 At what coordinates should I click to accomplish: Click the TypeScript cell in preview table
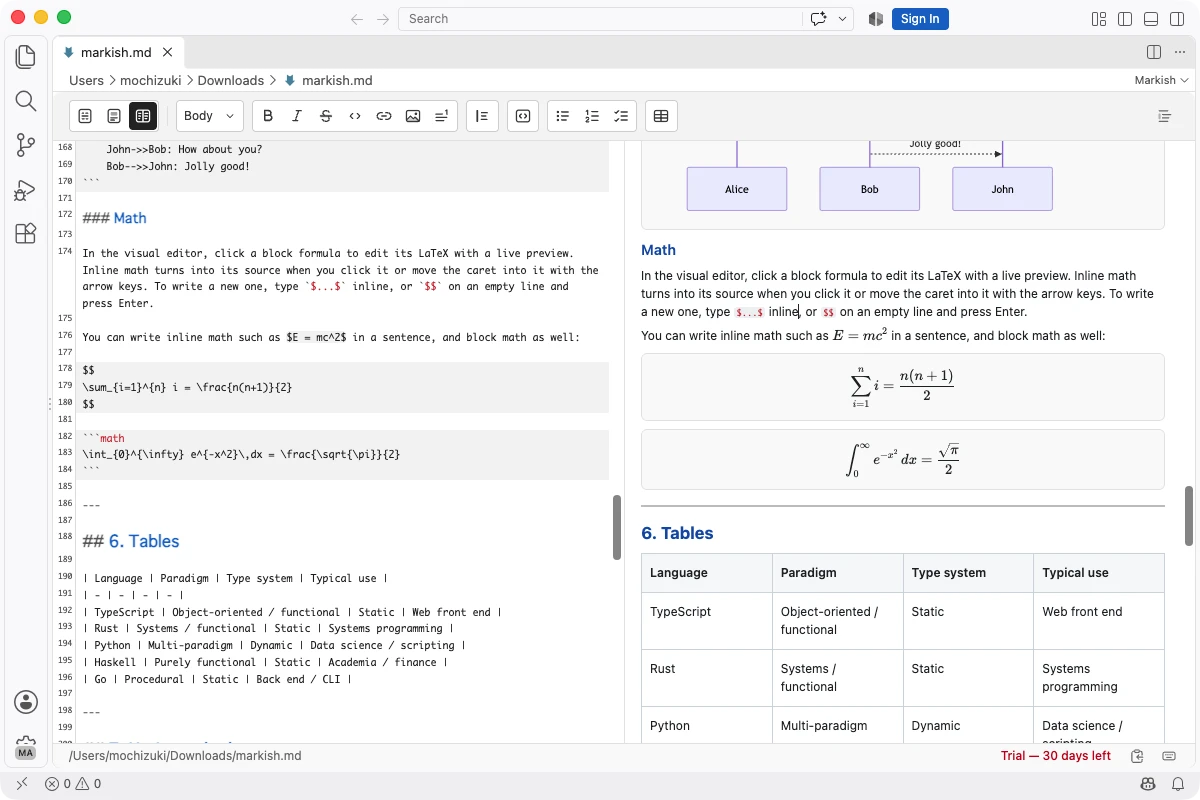pos(707,621)
